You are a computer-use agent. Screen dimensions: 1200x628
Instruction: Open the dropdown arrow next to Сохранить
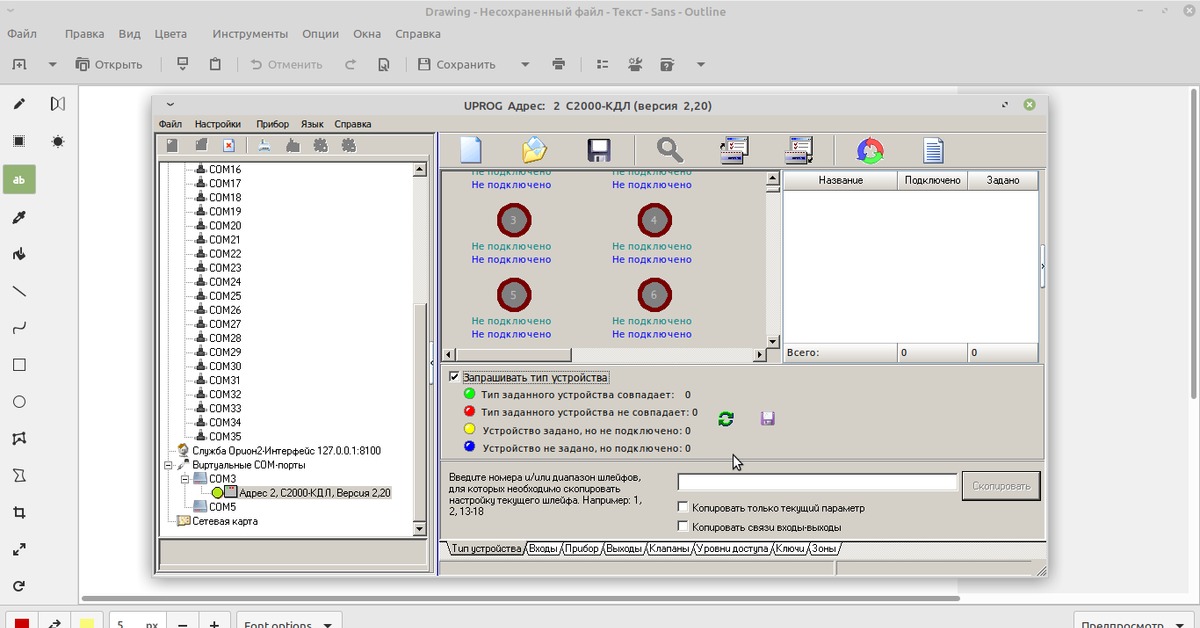525,65
